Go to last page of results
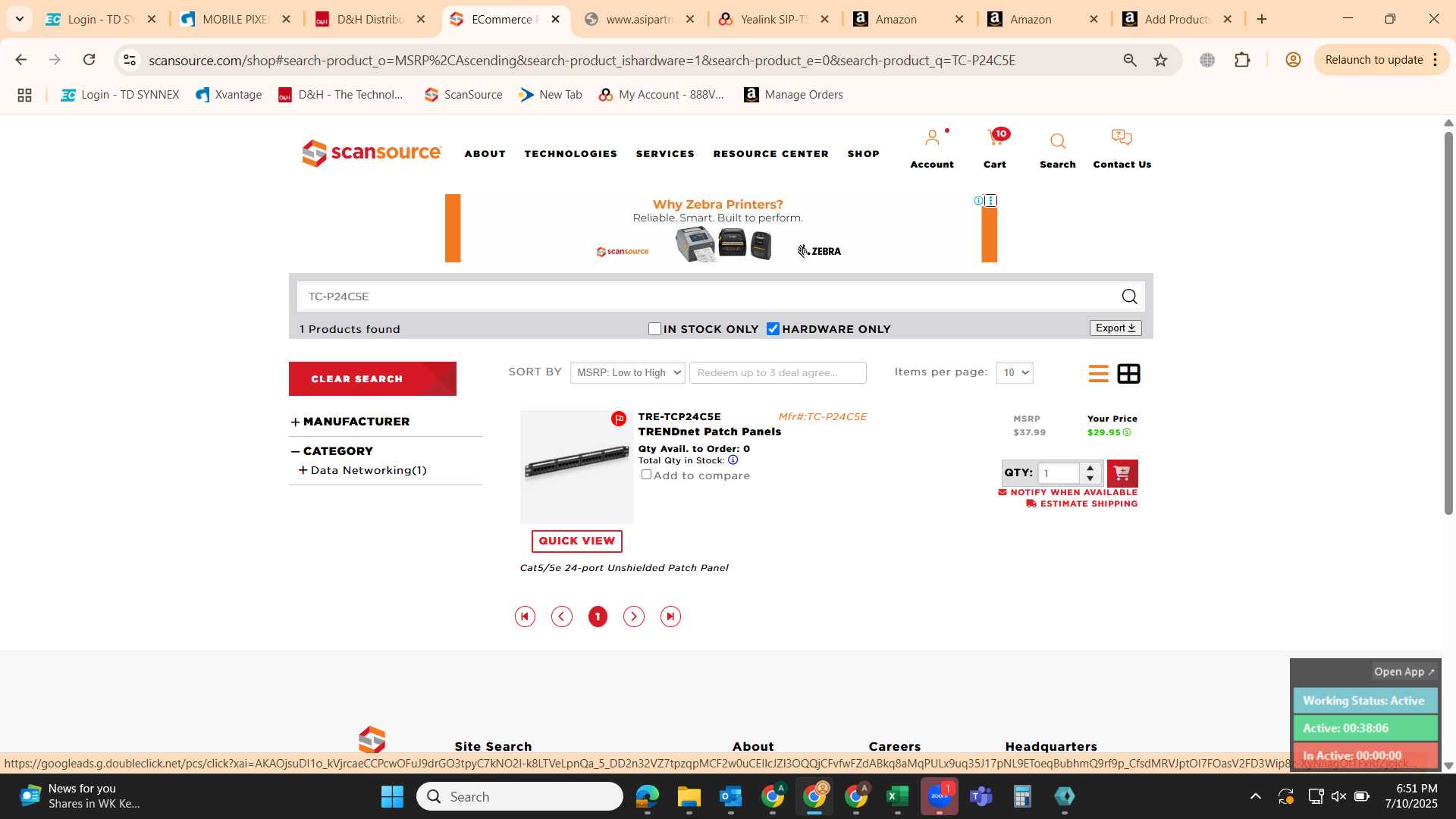This screenshot has height=819, width=1456. [x=670, y=617]
